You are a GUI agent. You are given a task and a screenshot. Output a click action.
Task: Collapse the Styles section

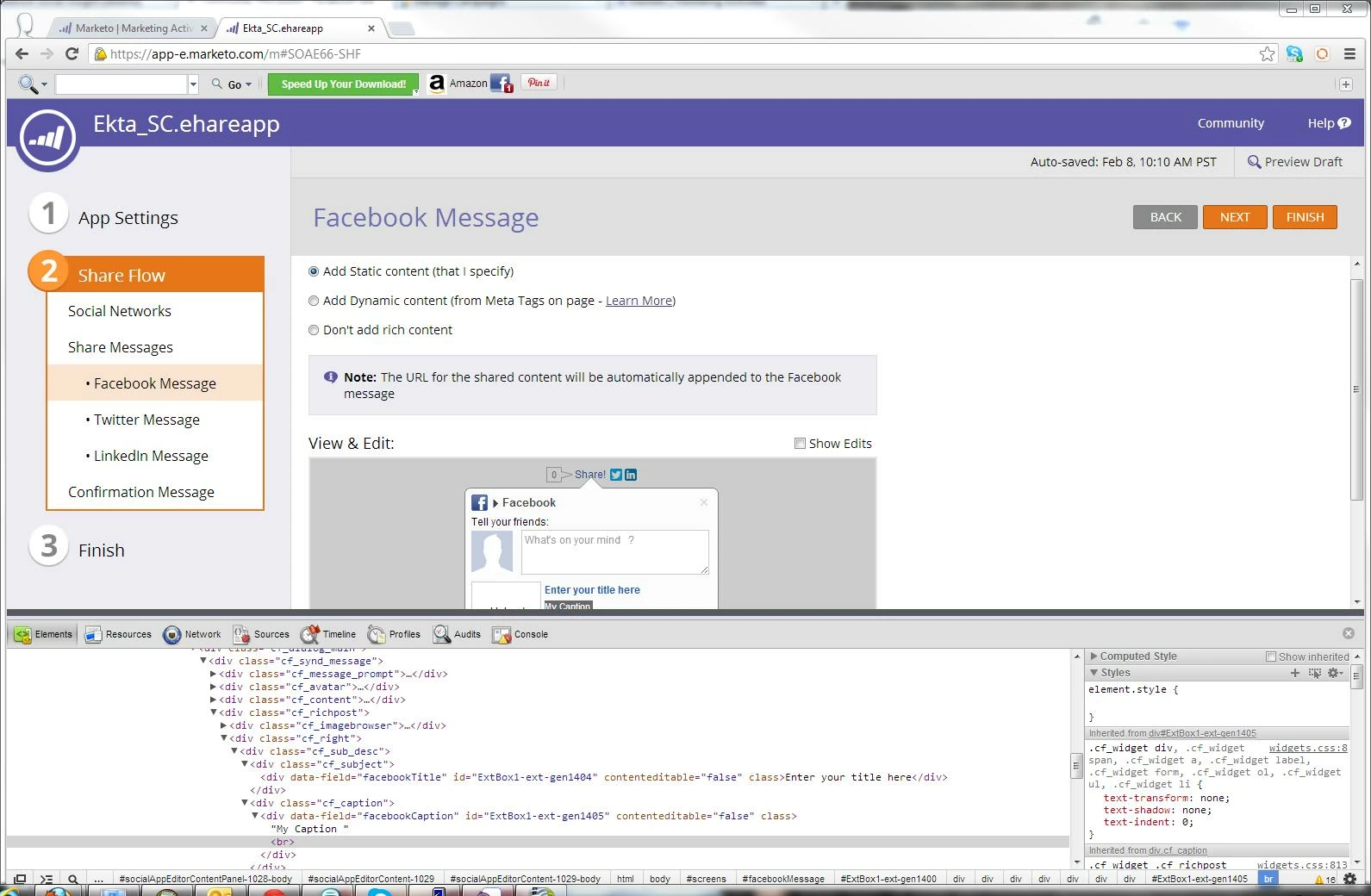(x=1094, y=672)
